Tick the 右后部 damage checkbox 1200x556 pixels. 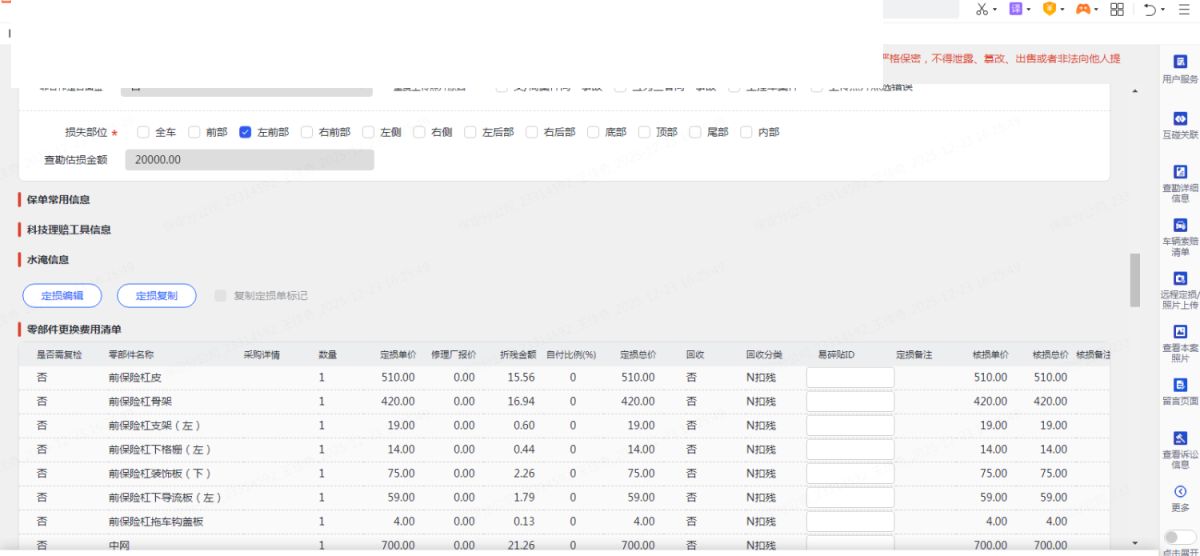point(531,132)
